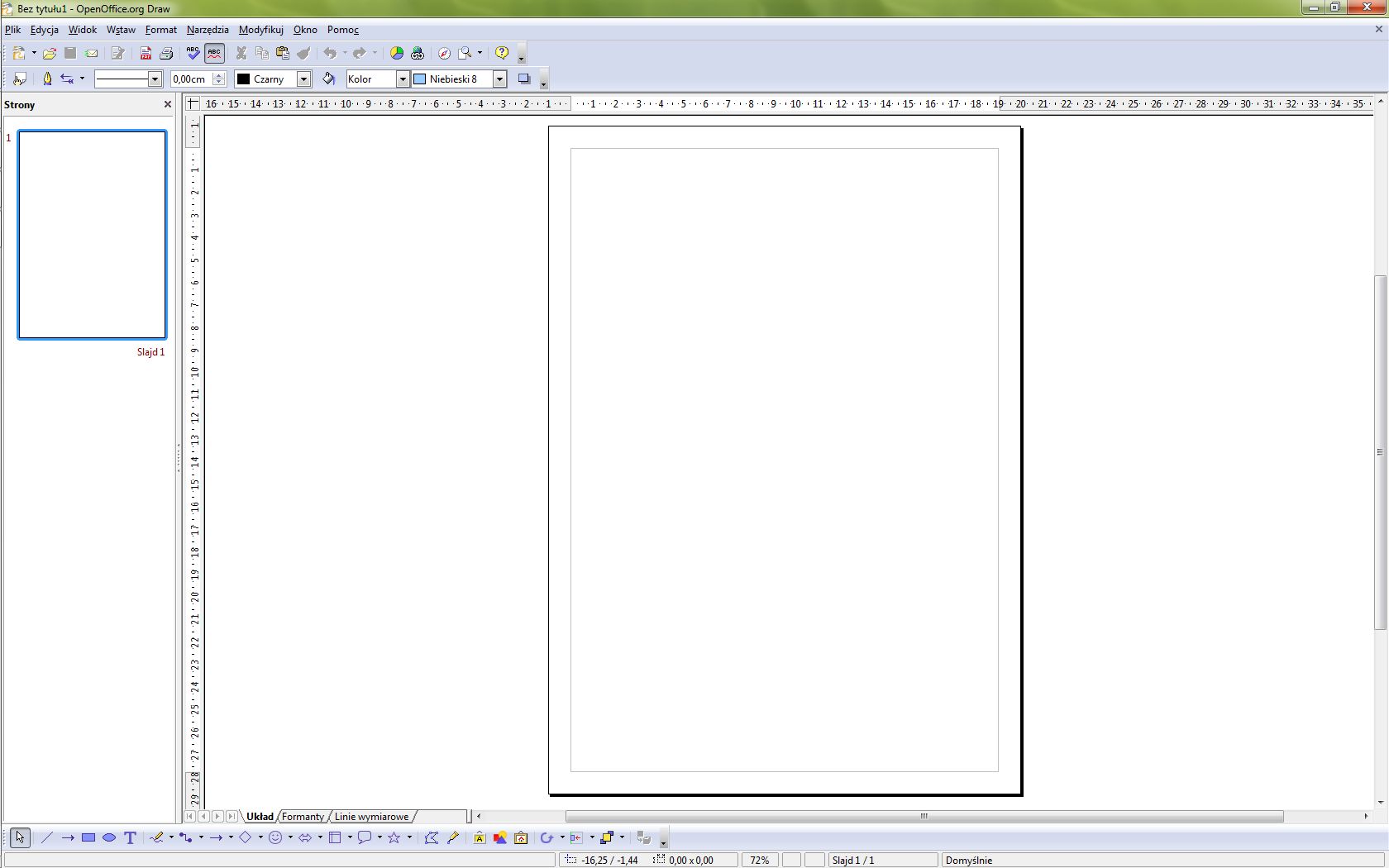
Task: Click the Print printer icon
Action: coord(166,53)
